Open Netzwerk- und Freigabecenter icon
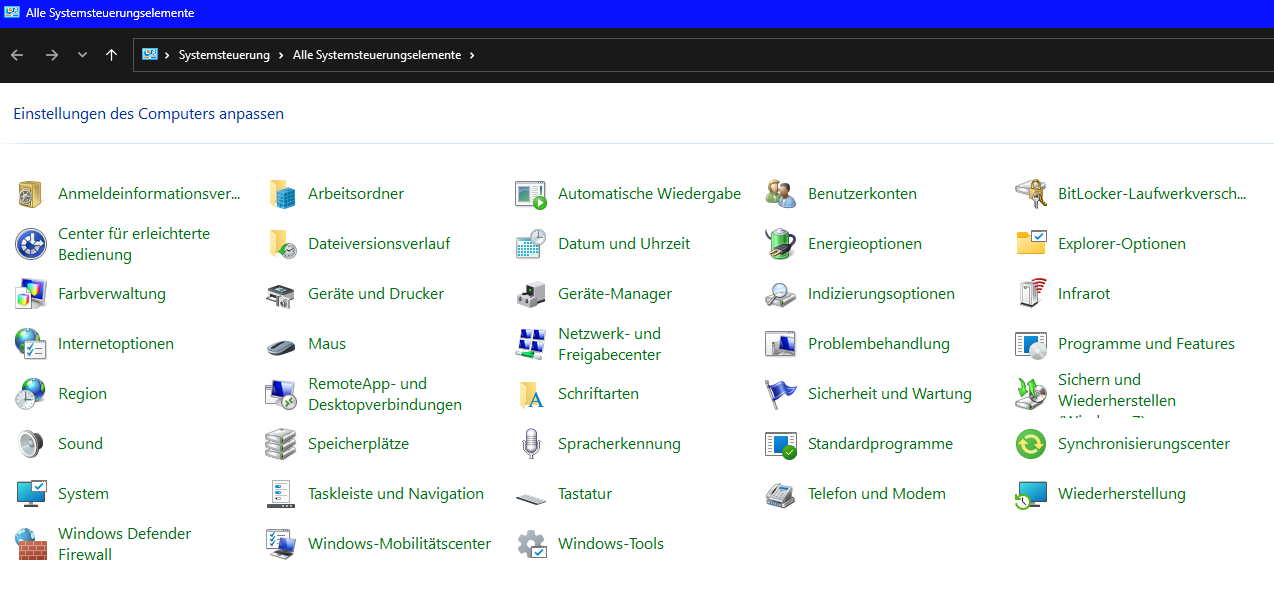The height and width of the screenshot is (596, 1274). (x=531, y=344)
